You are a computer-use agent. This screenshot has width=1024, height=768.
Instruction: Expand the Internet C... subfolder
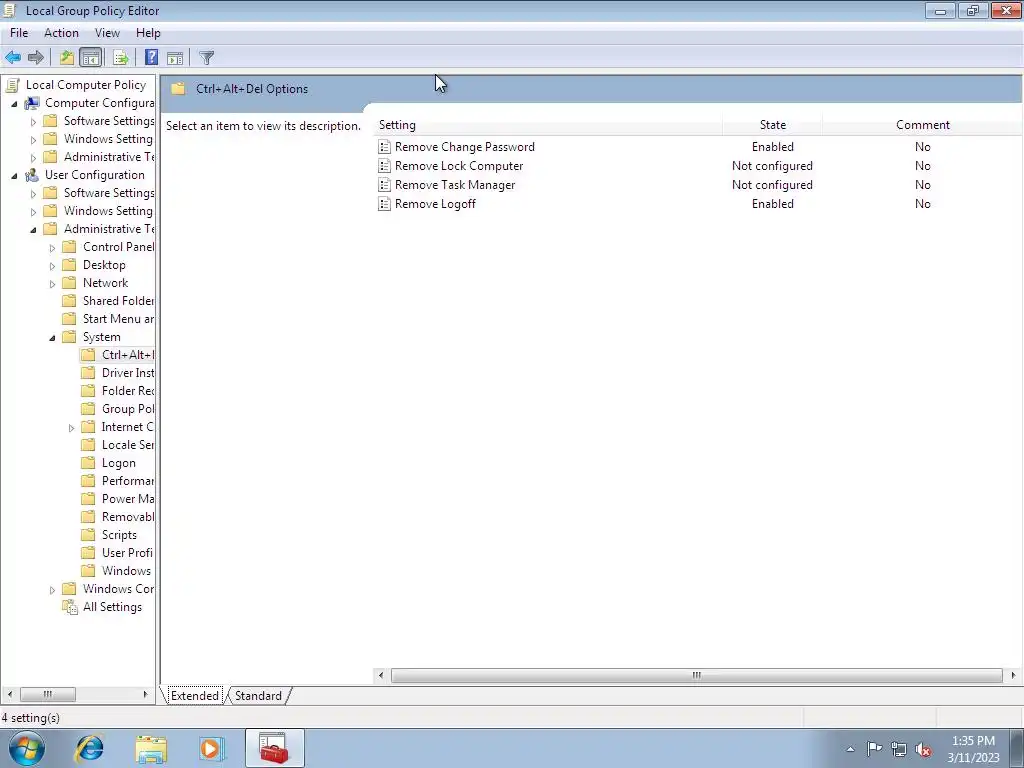click(71, 428)
